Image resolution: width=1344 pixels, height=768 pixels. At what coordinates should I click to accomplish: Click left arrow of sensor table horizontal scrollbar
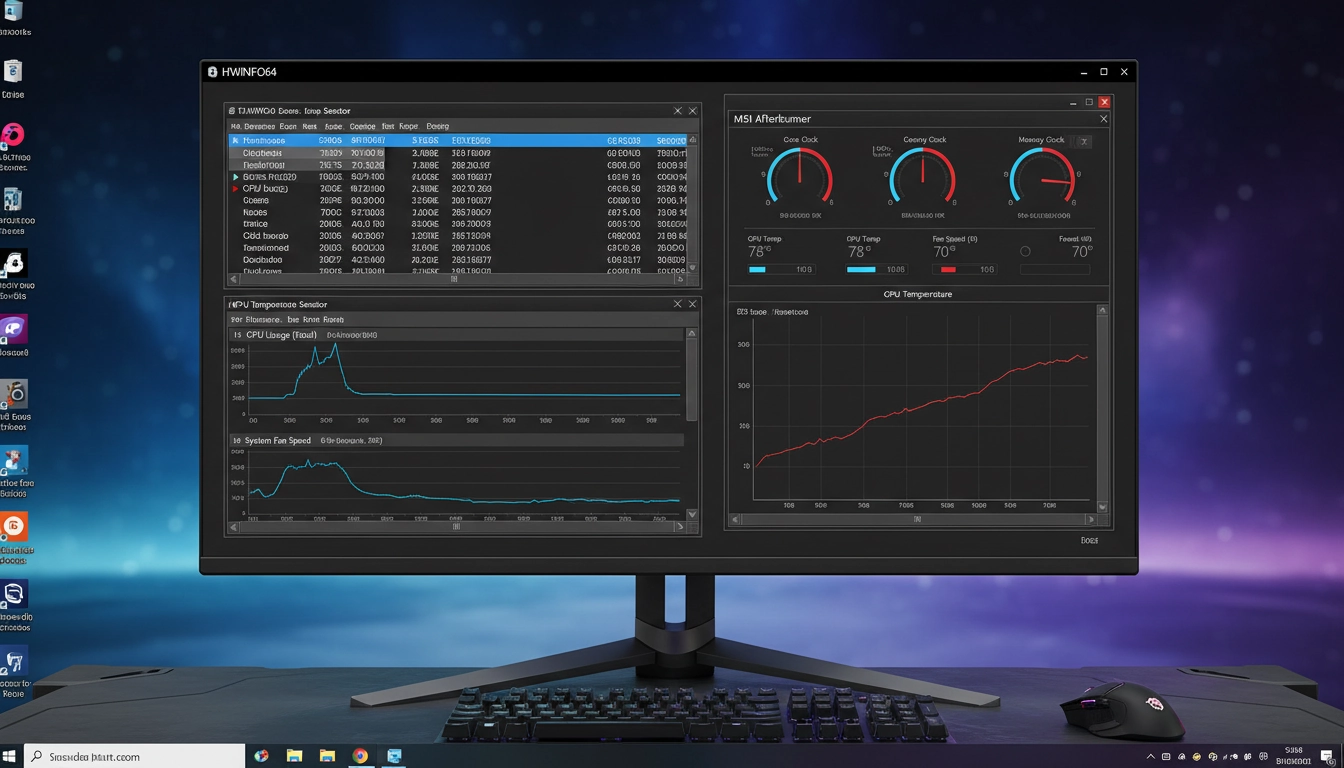(x=234, y=280)
